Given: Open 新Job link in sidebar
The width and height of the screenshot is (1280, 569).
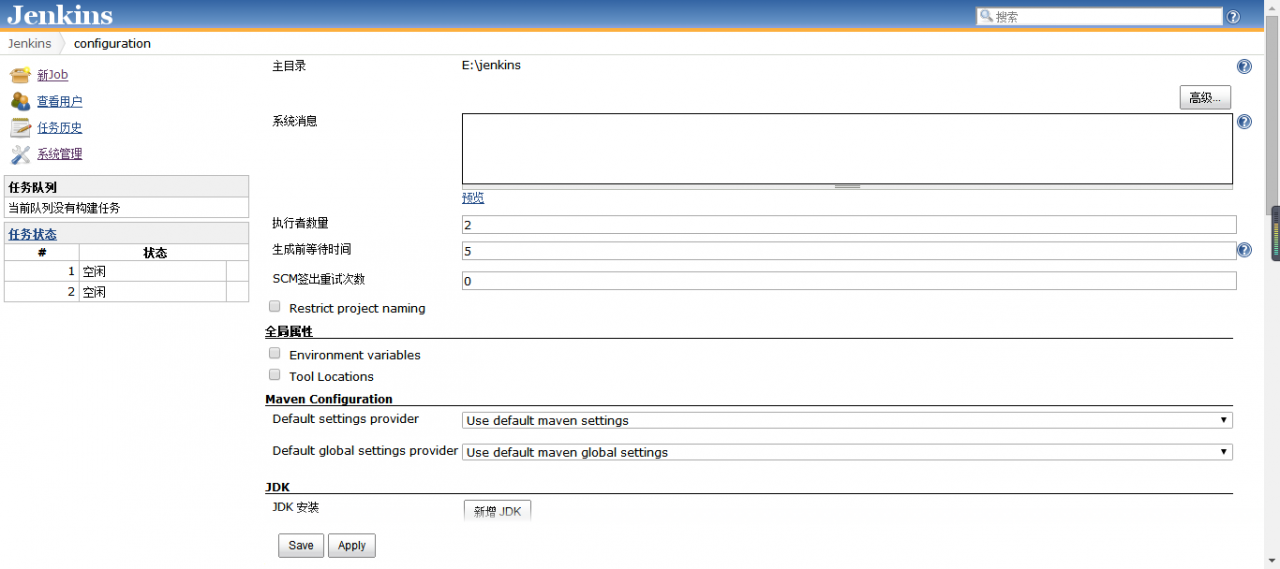Looking at the screenshot, I should click(x=52, y=75).
